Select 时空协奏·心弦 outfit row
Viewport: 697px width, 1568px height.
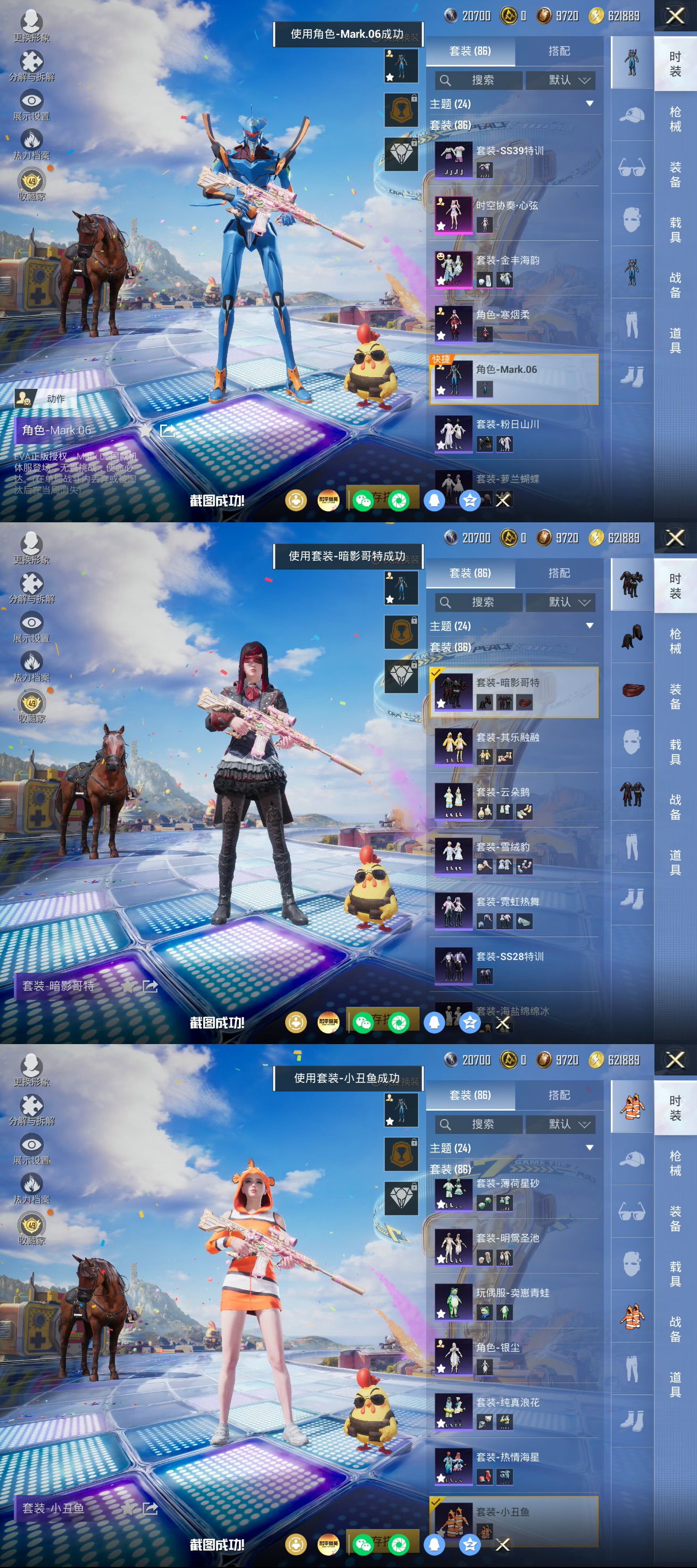tap(514, 214)
